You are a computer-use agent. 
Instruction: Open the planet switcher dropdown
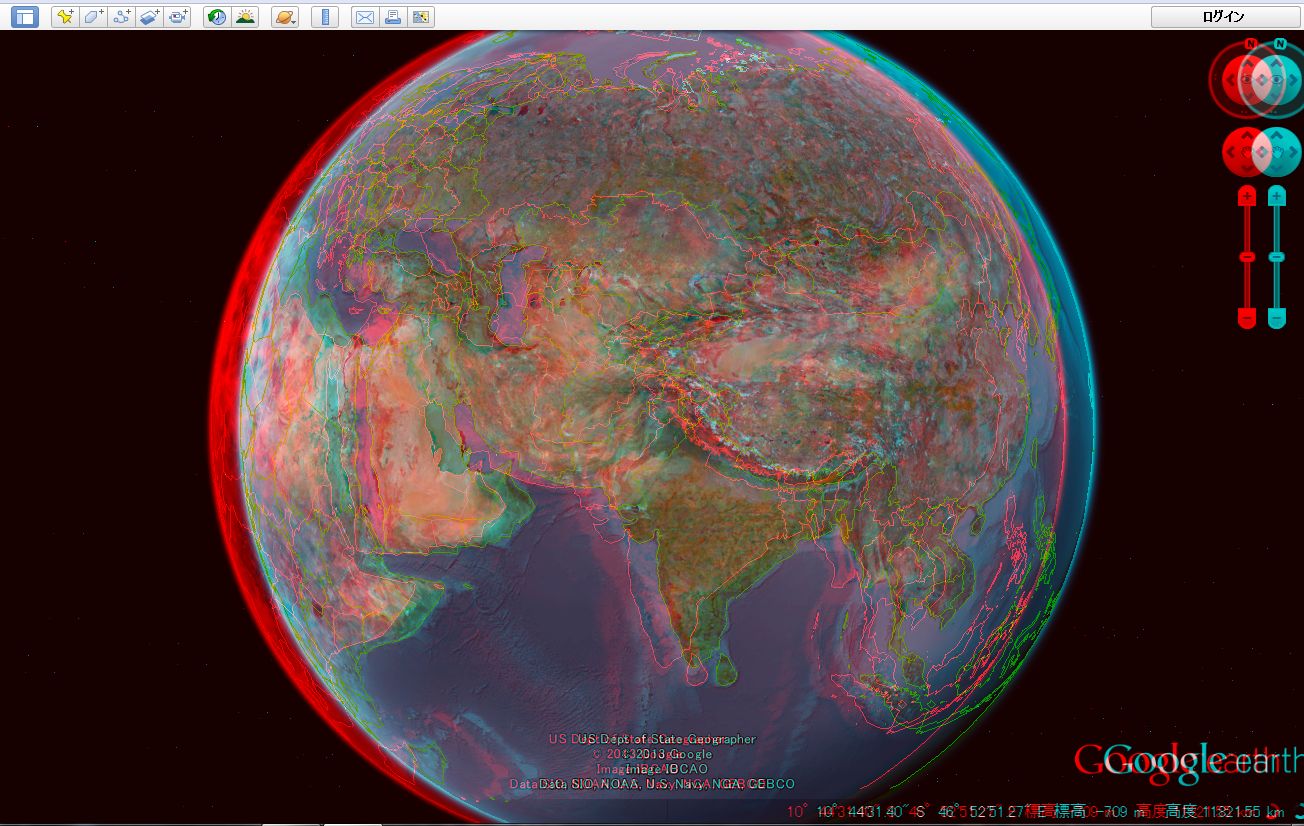coord(285,17)
